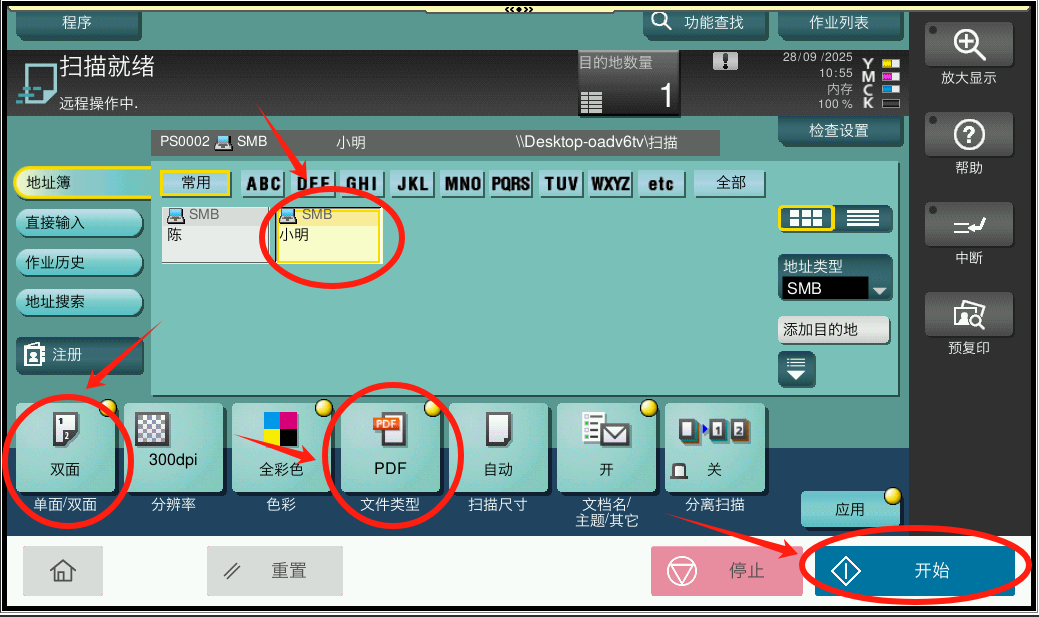Image resolution: width=1039 pixels, height=617 pixels.
Task: Select the 小明 SMB destination tile
Action: 329,235
